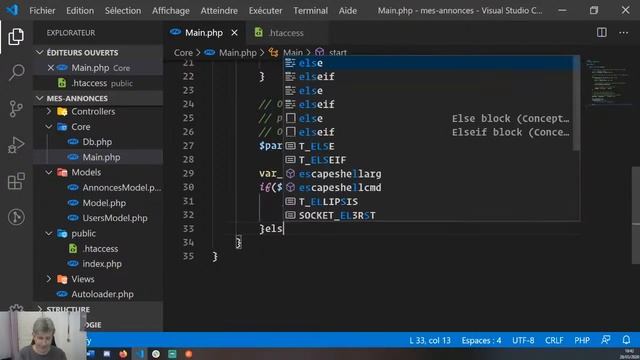Change the UTF-8 encoding
The width and height of the screenshot is (640, 360).
coord(523,340)
